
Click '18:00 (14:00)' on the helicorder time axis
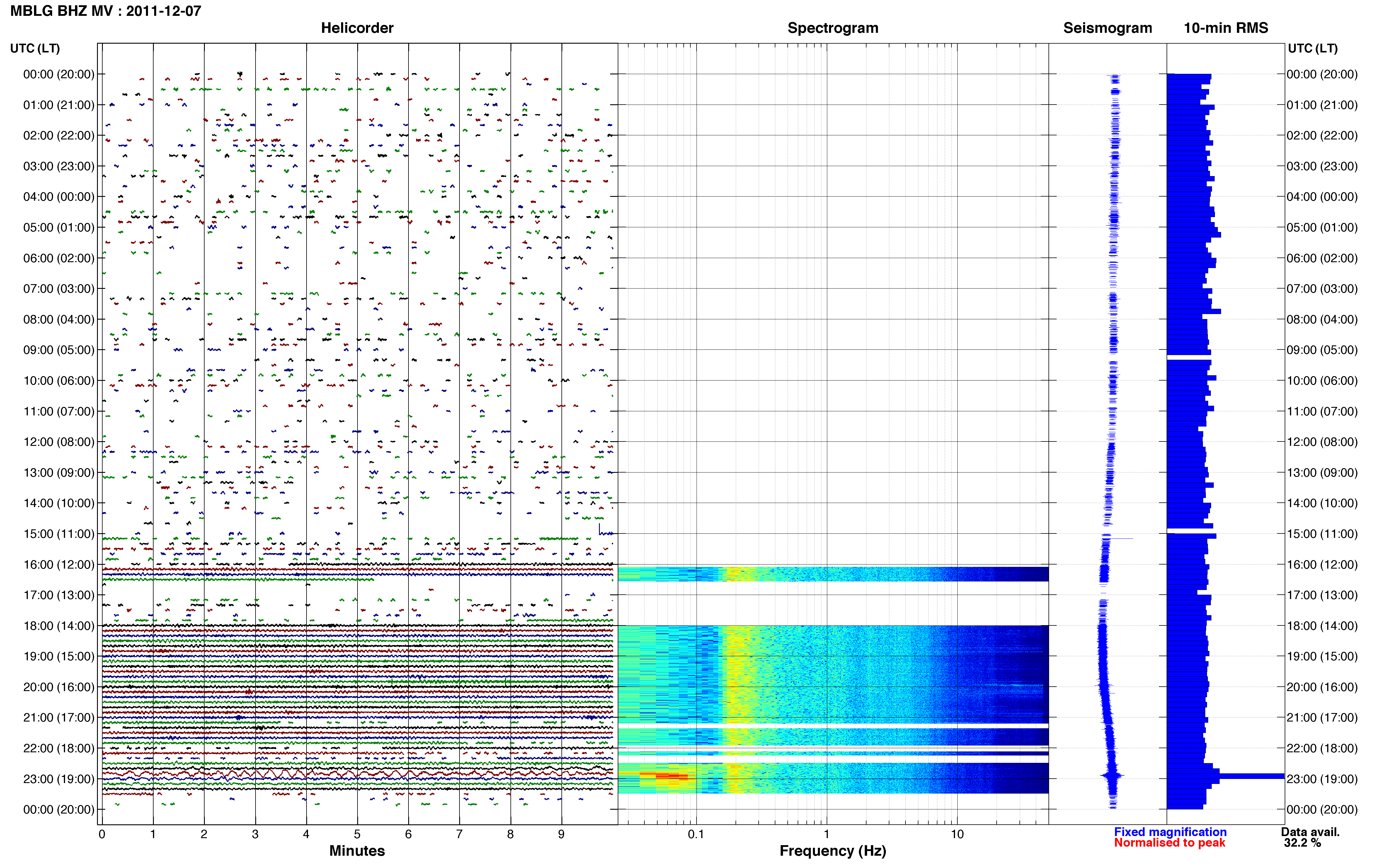(59, 626)
